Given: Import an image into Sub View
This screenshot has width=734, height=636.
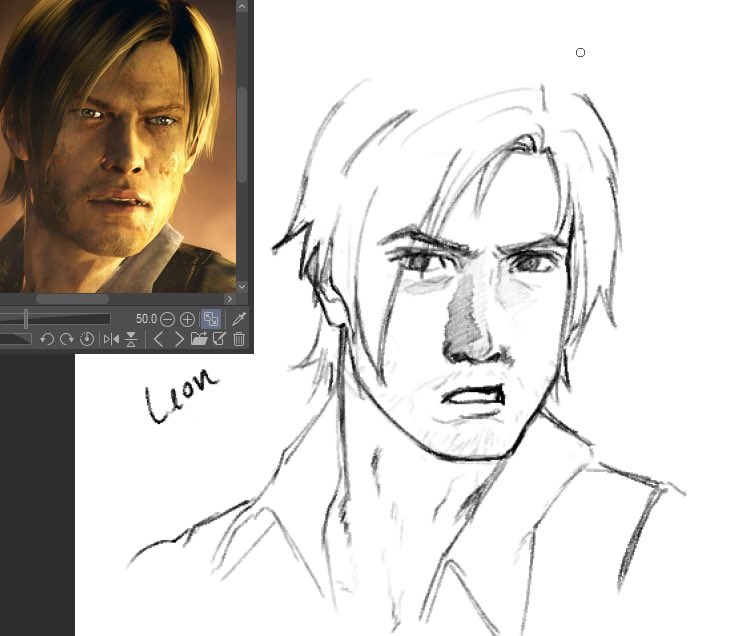Looking at the screenshot, I should [199, 339].
